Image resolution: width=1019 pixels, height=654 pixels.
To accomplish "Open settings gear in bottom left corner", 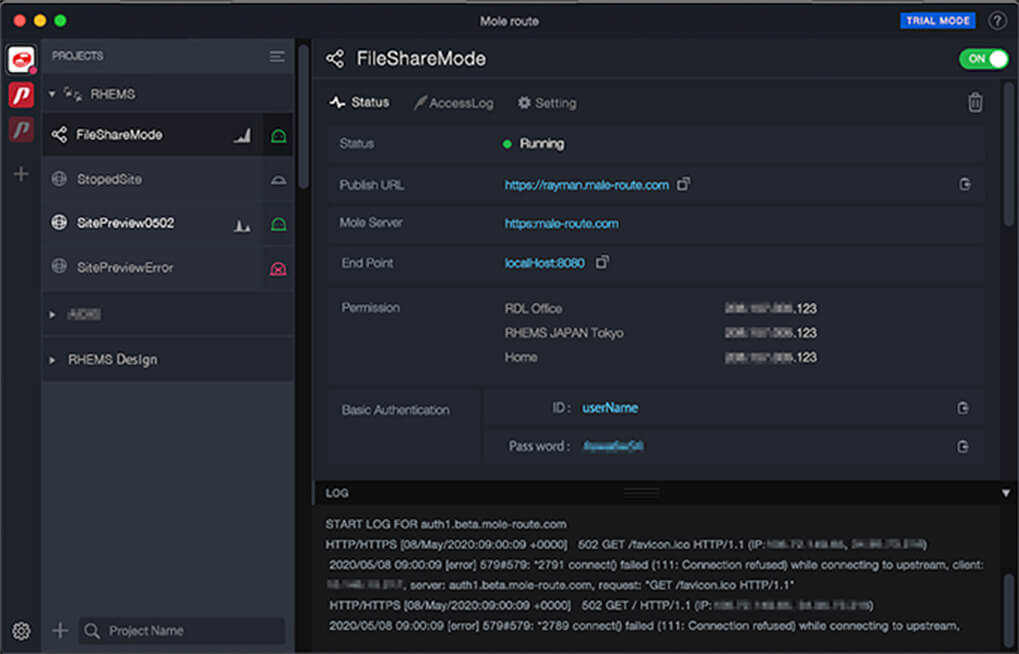I will click(x=21, y=630).
